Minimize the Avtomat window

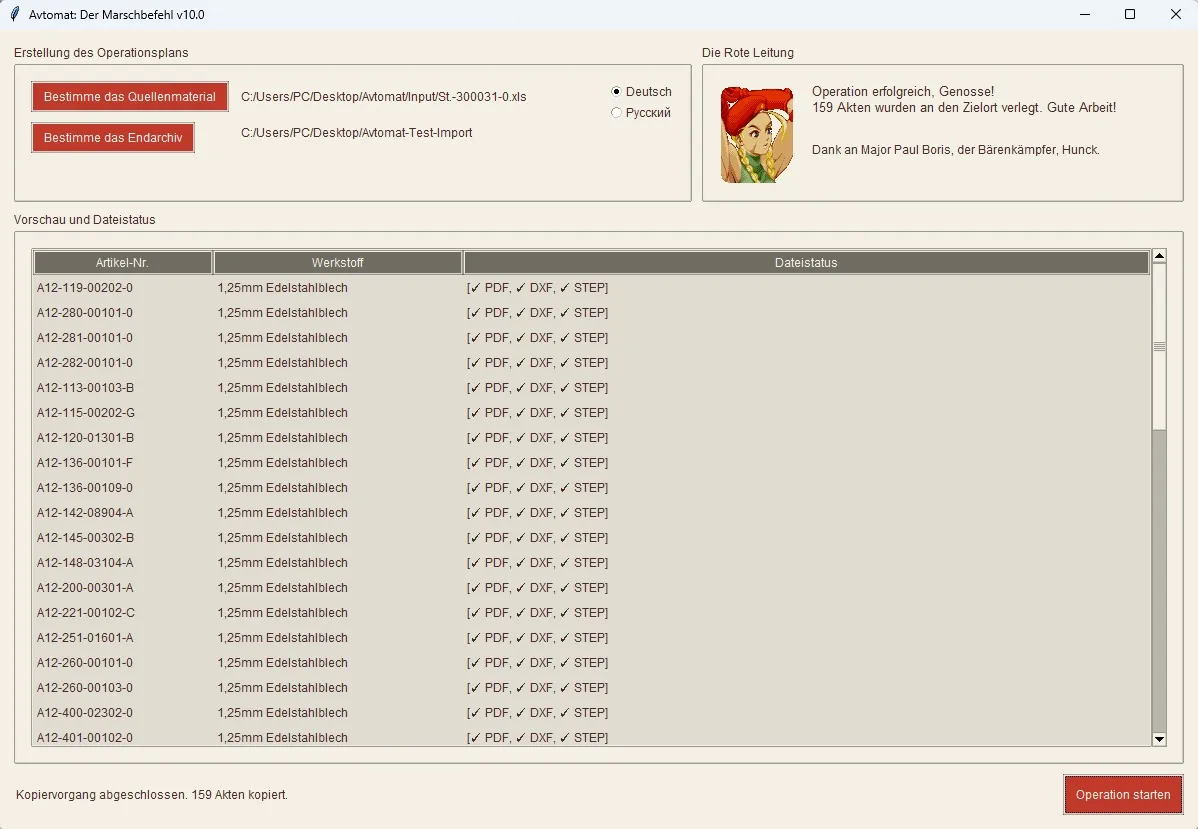[x=1084, y=15]
